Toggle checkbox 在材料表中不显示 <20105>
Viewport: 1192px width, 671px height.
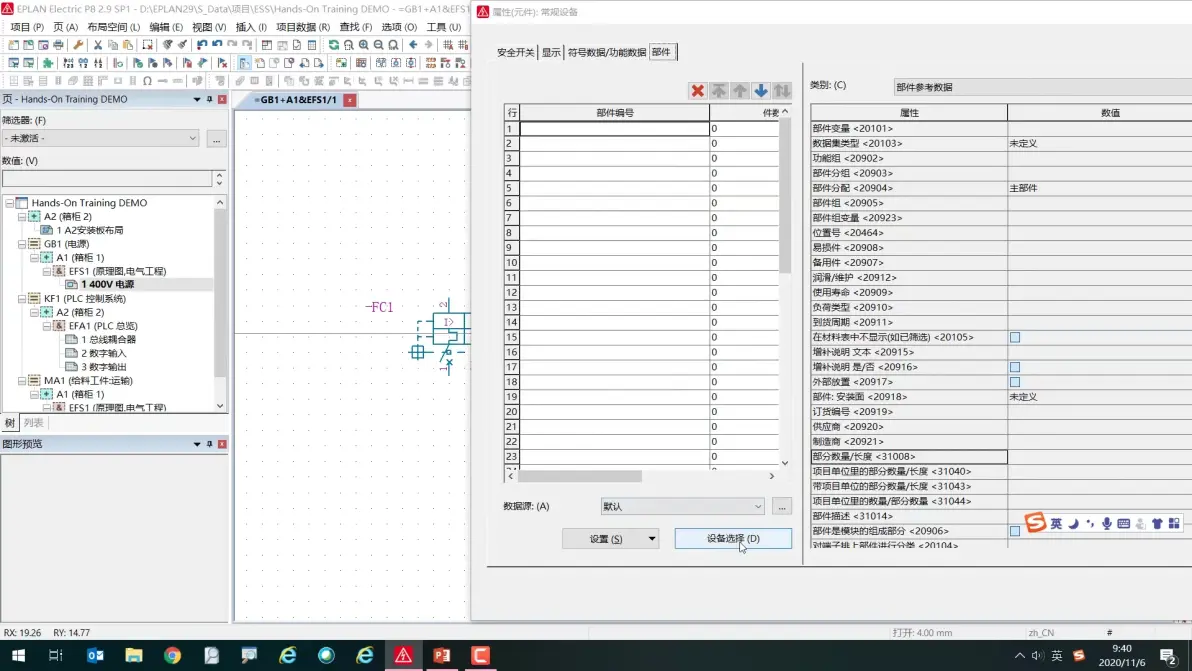1015,337
